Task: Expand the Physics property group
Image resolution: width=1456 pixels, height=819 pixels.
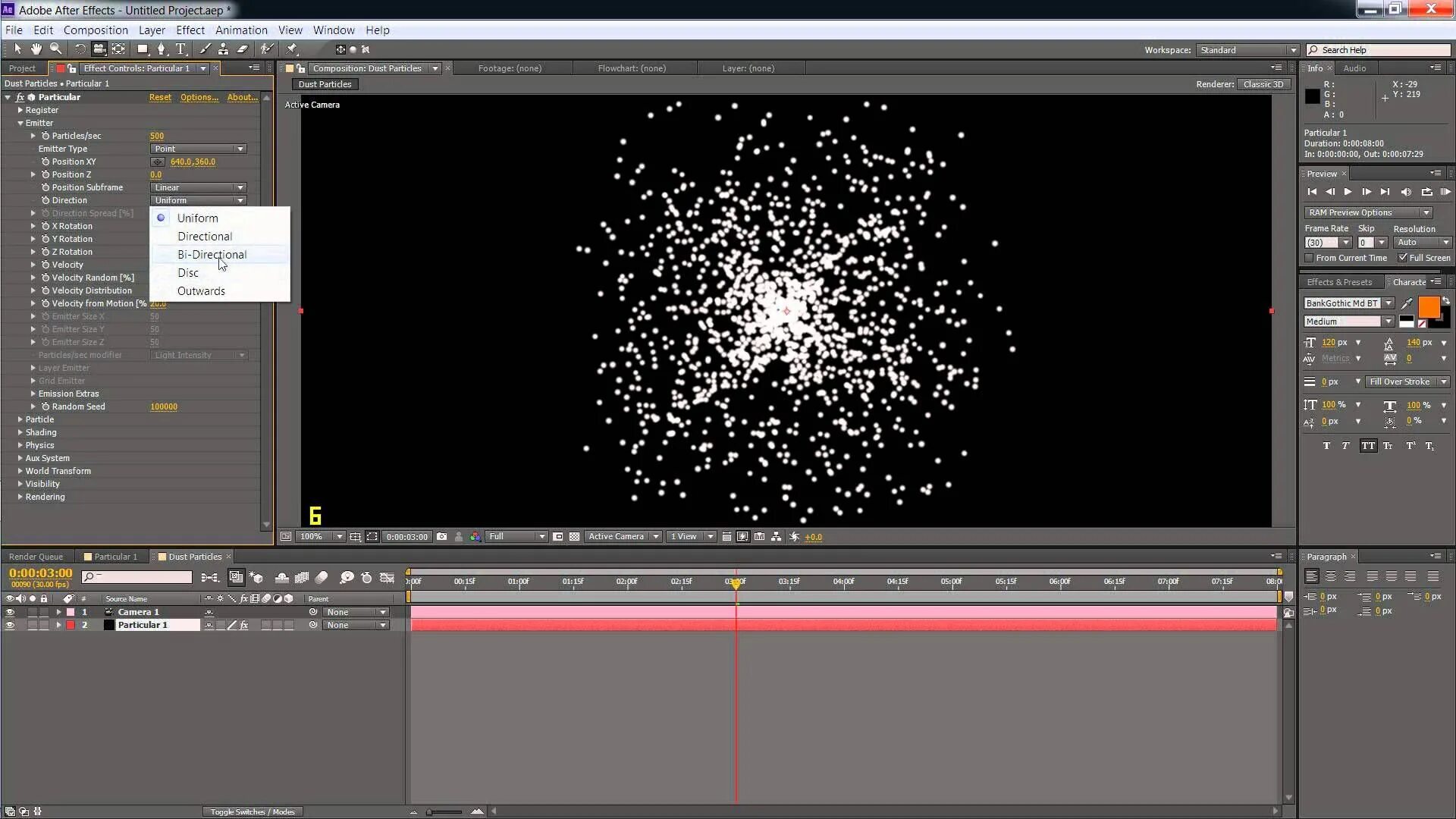Action: coord(20,445)
